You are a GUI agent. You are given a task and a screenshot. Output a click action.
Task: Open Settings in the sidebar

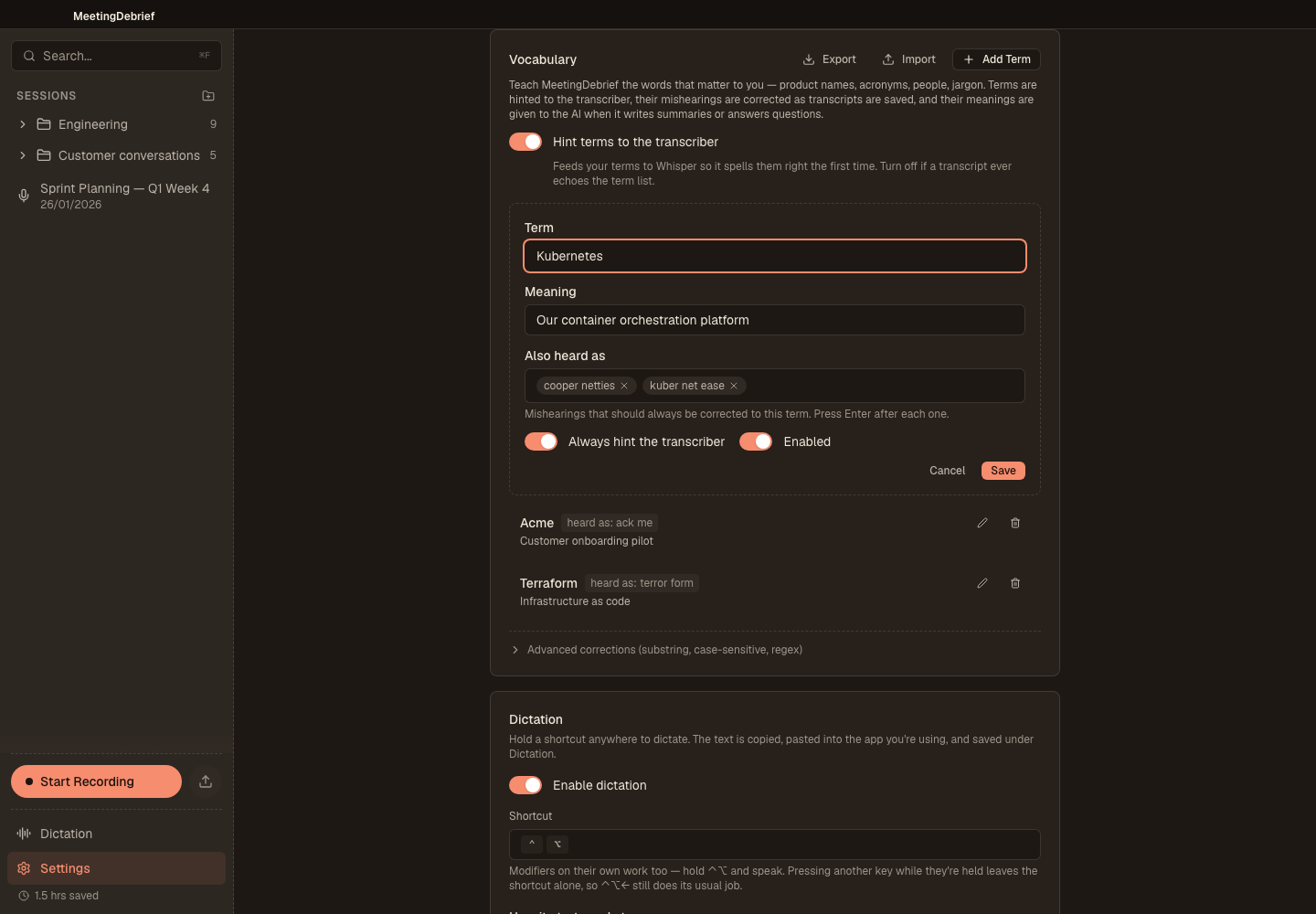click(116, 868)
